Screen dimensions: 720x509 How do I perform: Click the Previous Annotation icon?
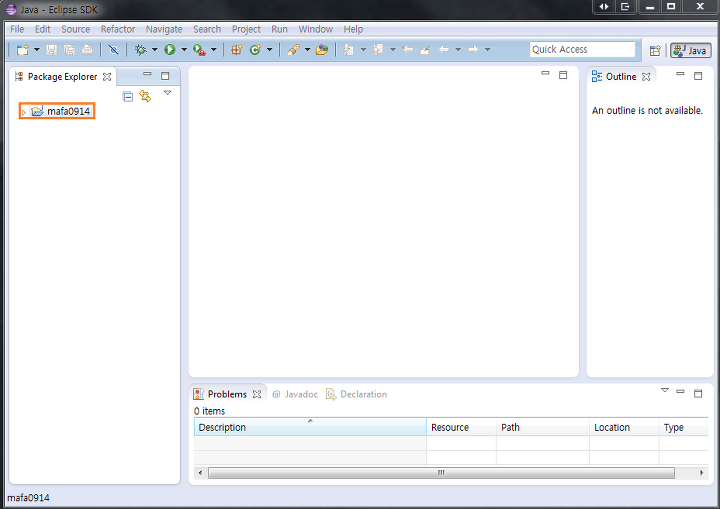pos(378,50)
